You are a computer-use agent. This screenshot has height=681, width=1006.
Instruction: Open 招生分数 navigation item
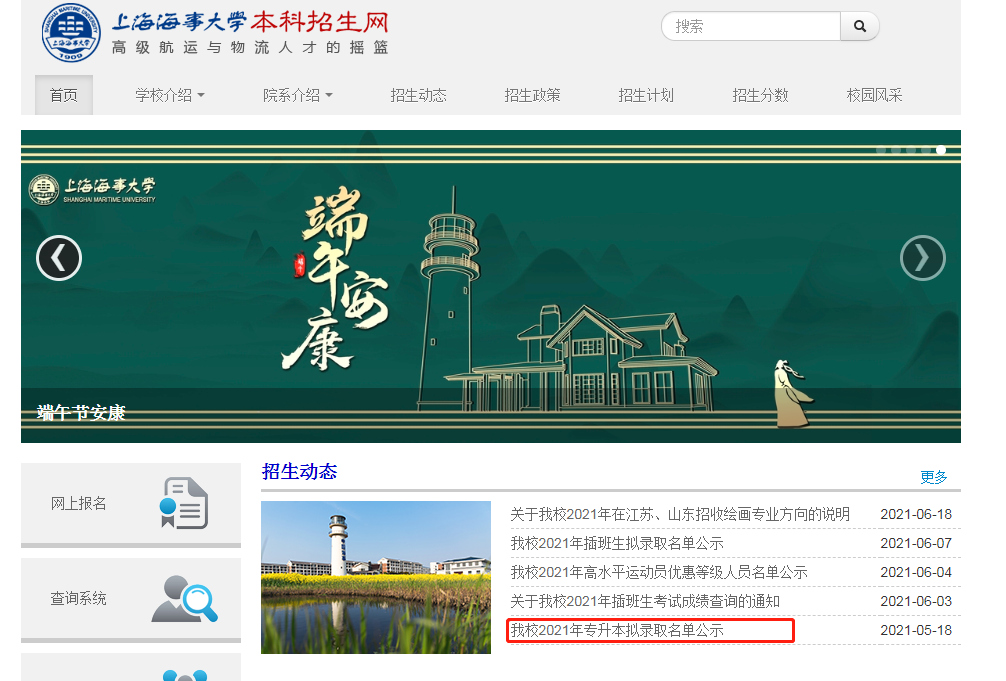(760, 95)
